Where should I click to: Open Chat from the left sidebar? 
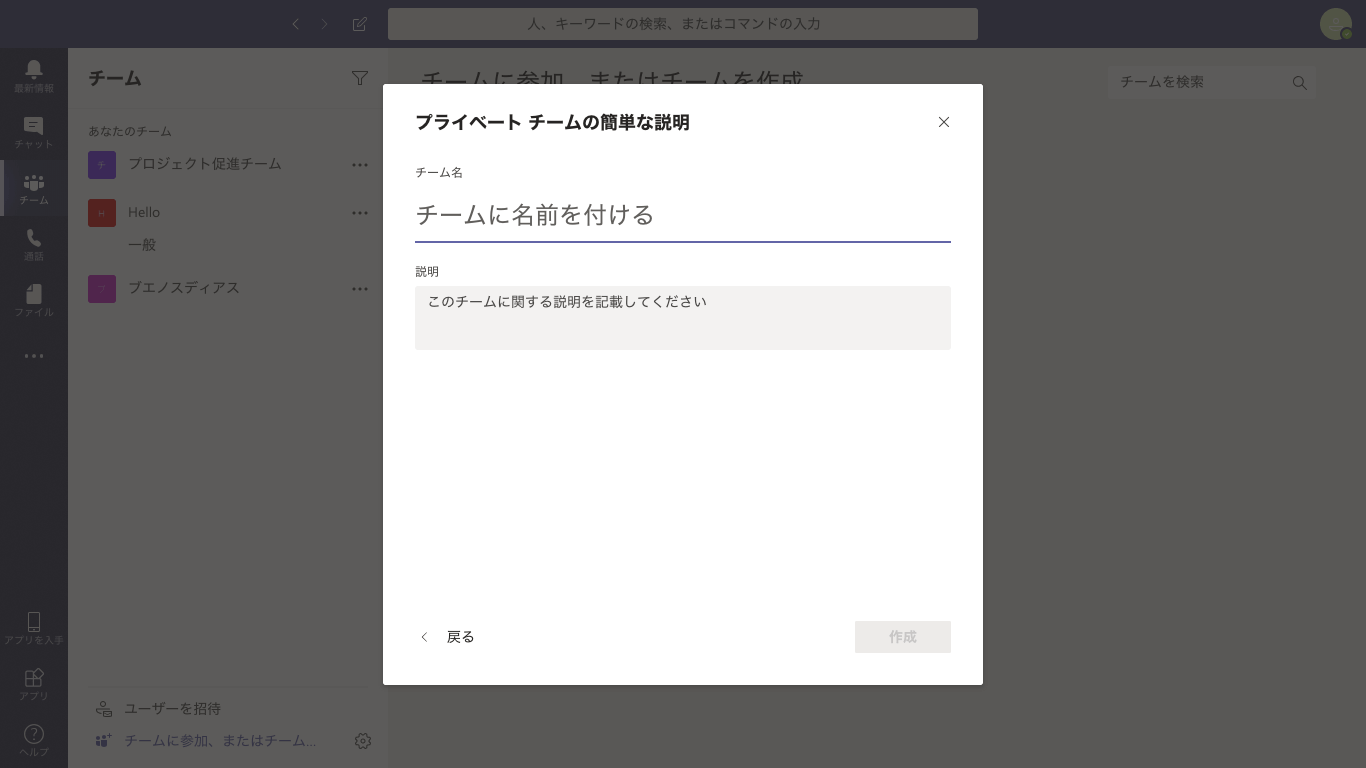pos(34,130)
